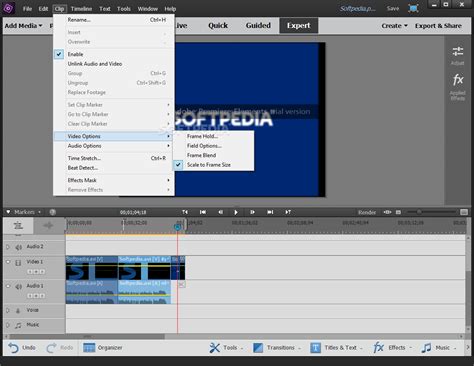Toggle Video 1 track filmstrip icon

[x=18, y=263]
